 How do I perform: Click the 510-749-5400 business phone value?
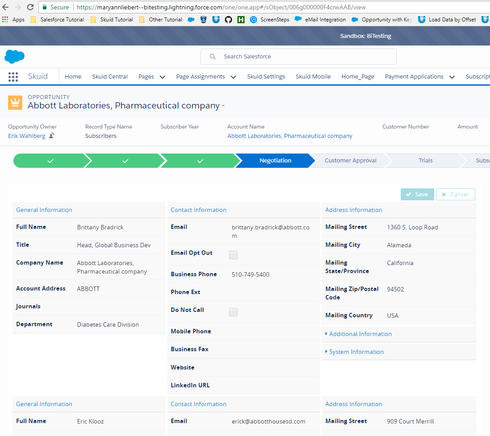(251, 275)
